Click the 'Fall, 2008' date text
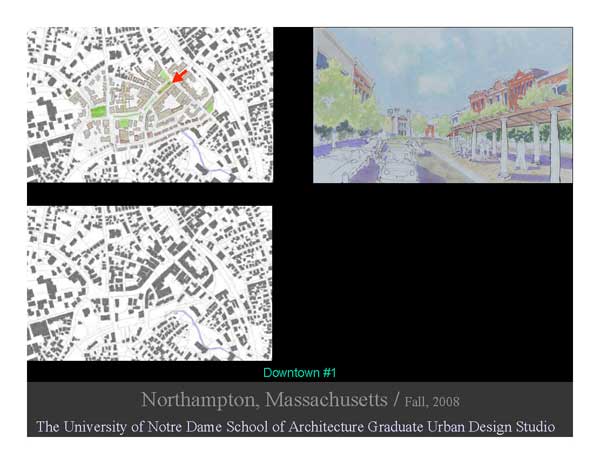 click(x=432, y=402)
